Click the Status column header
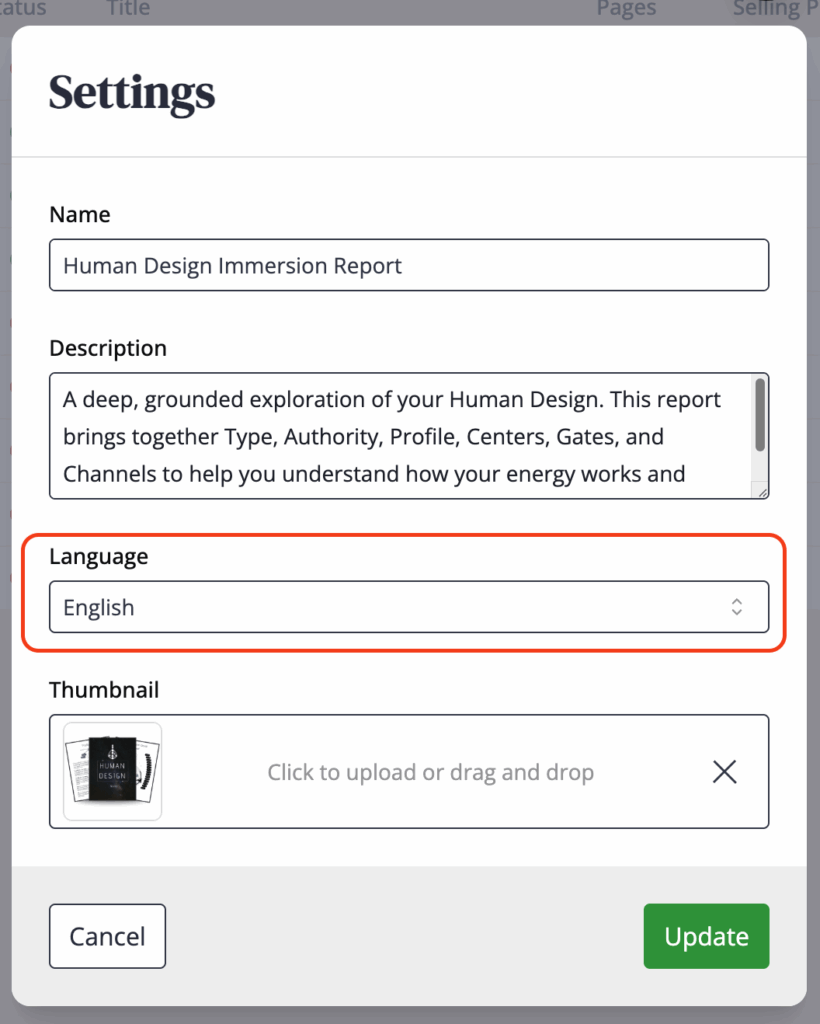This screenshot has width=820, height=1024. pyautogui.click(x=23, y=9)
